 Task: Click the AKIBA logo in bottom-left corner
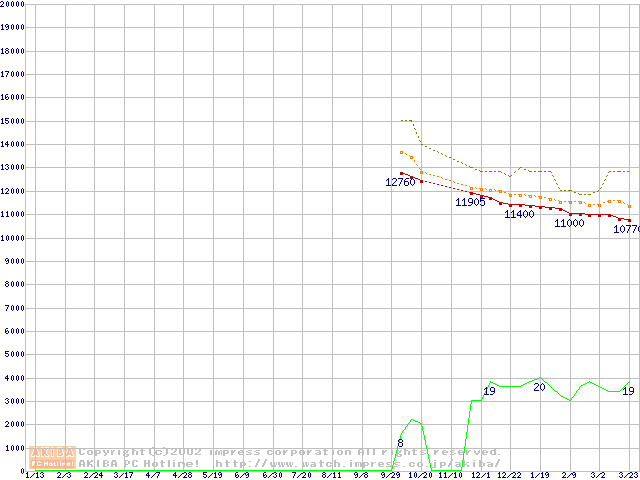pos(53,457)
